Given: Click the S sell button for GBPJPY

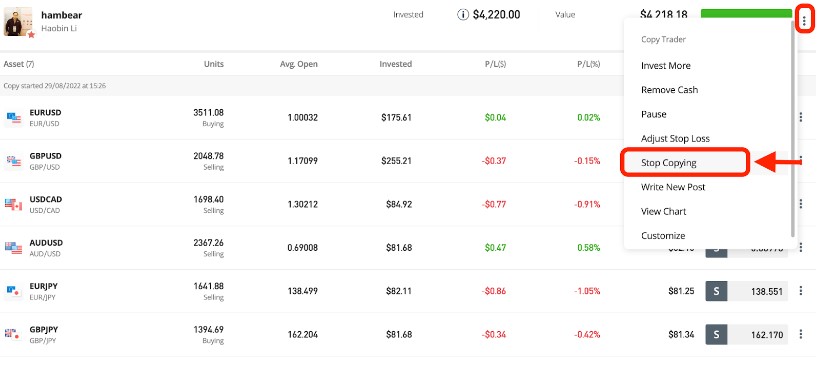Looking at the screenshot, I should pyautogui.click(x=716, y=335).
